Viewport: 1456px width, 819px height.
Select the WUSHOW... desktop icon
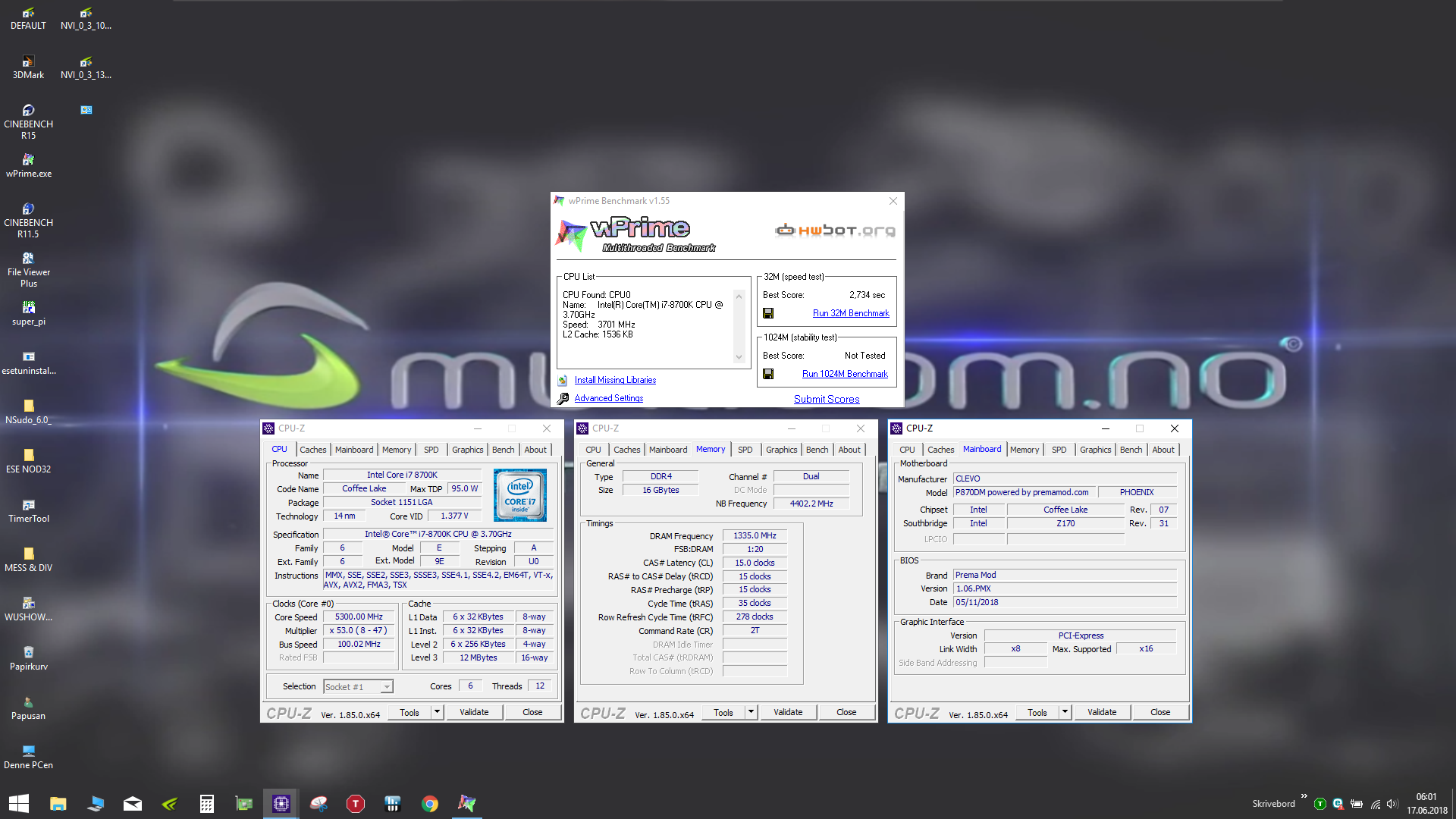pos(28,610)
